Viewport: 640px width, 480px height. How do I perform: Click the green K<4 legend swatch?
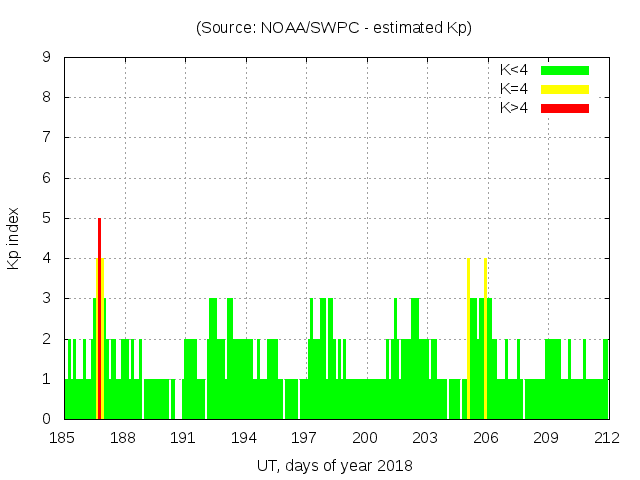pos(565,70)
